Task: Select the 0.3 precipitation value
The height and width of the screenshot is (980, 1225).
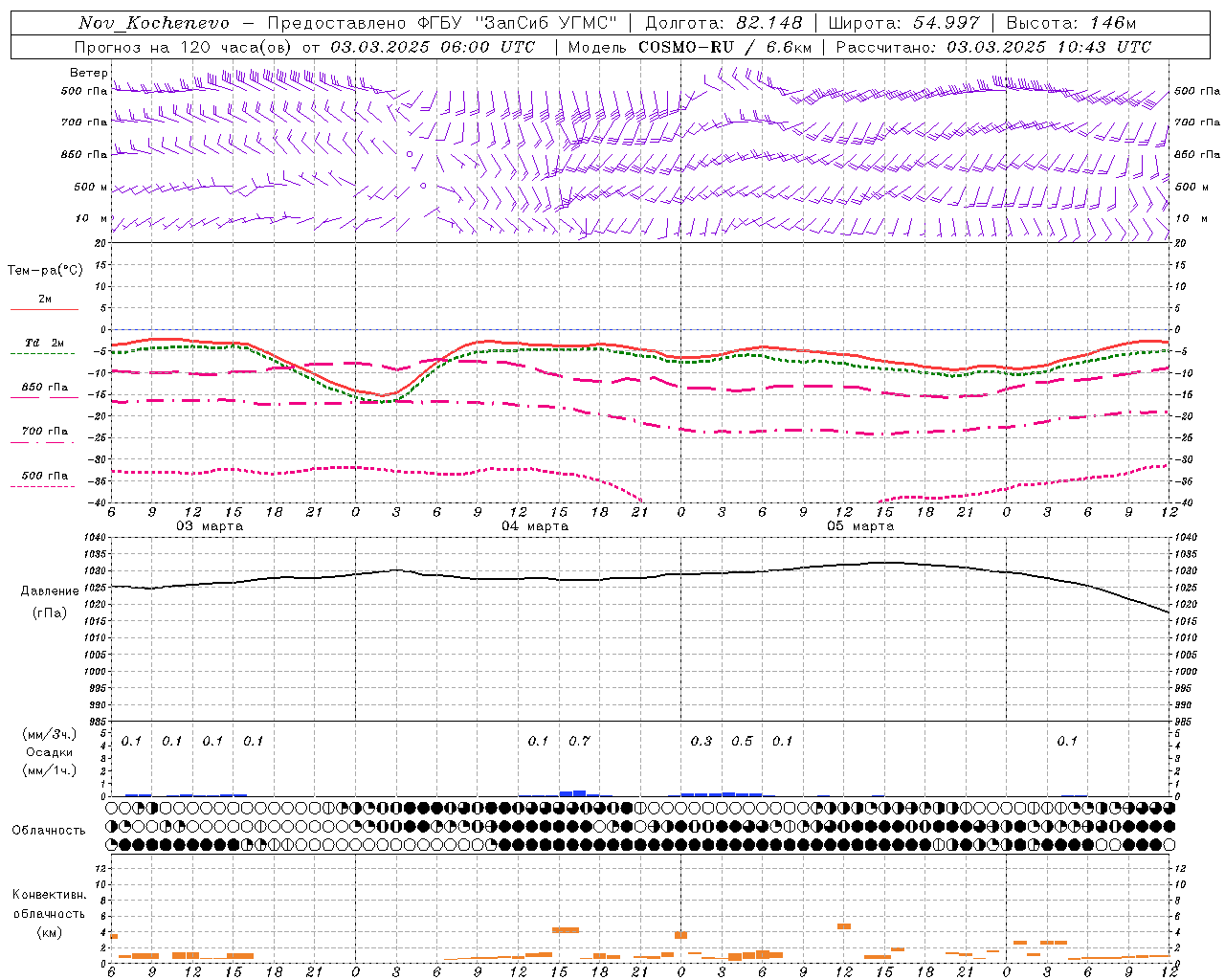Action: click(x=702, y=742)
